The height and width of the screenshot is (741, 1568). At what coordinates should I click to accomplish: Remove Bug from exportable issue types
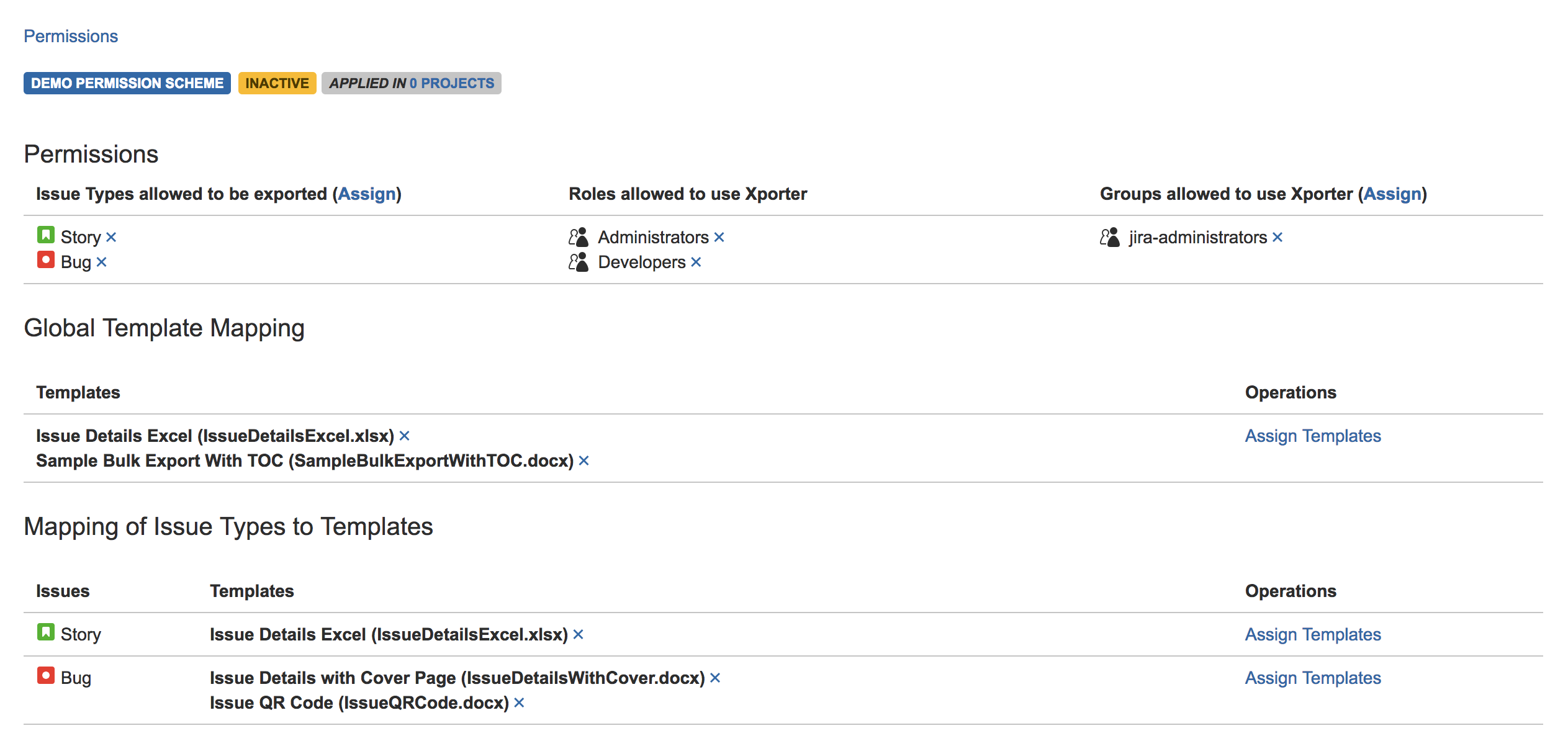click(102, 263)
